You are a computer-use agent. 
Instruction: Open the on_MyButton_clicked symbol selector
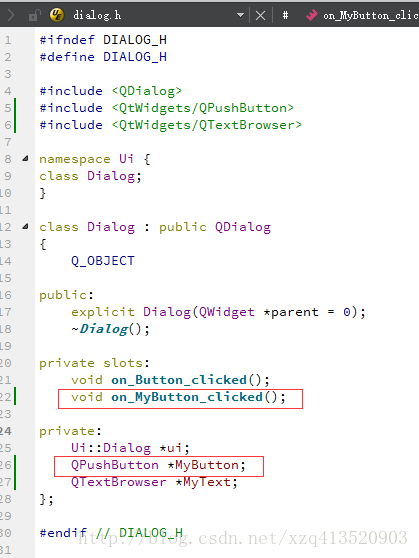click(371, 15)
